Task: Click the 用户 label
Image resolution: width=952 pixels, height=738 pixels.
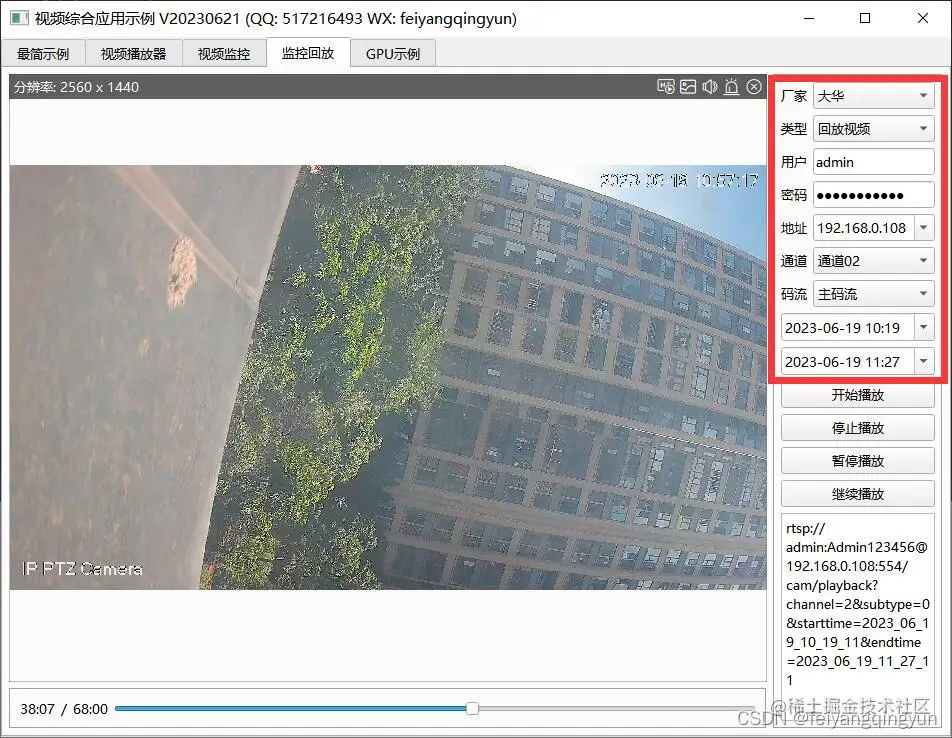Action: [x=794, y=162]
